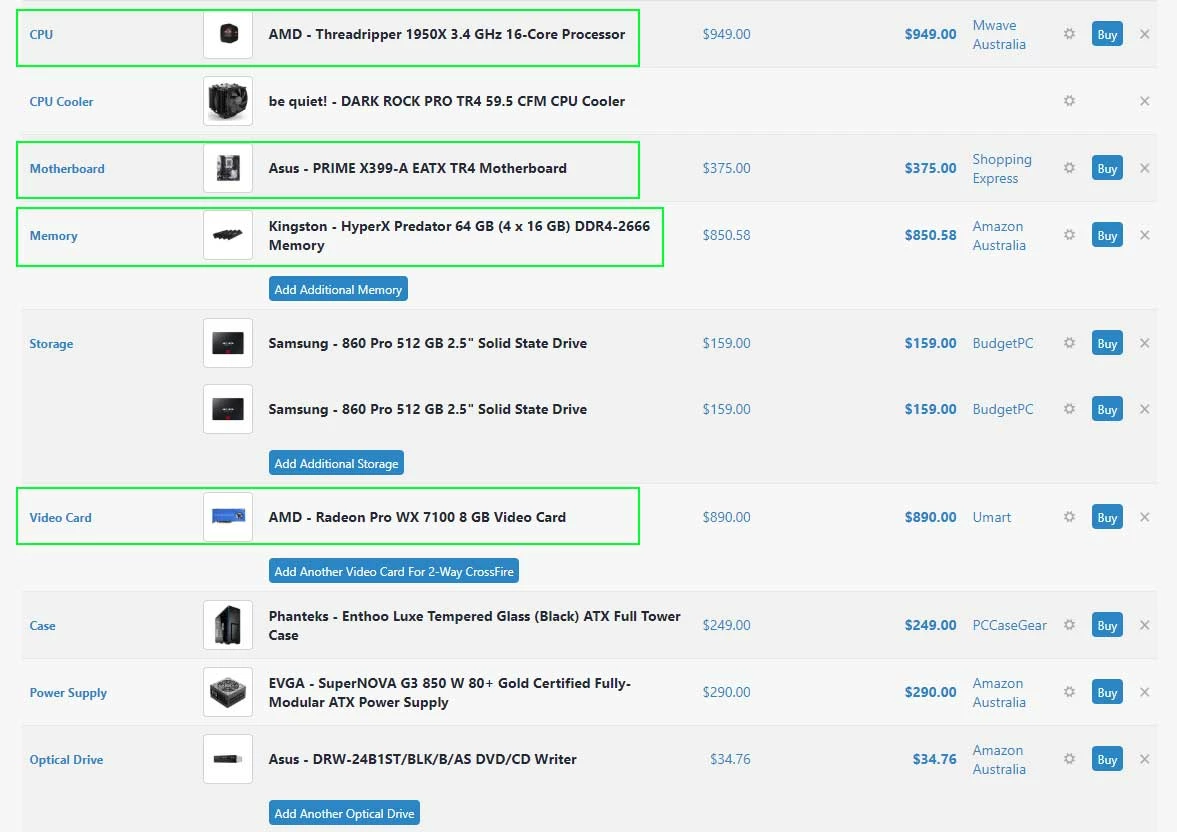Open the CPU category link
This screenshot has height=832, width=1177.
[x=41, y=35]
